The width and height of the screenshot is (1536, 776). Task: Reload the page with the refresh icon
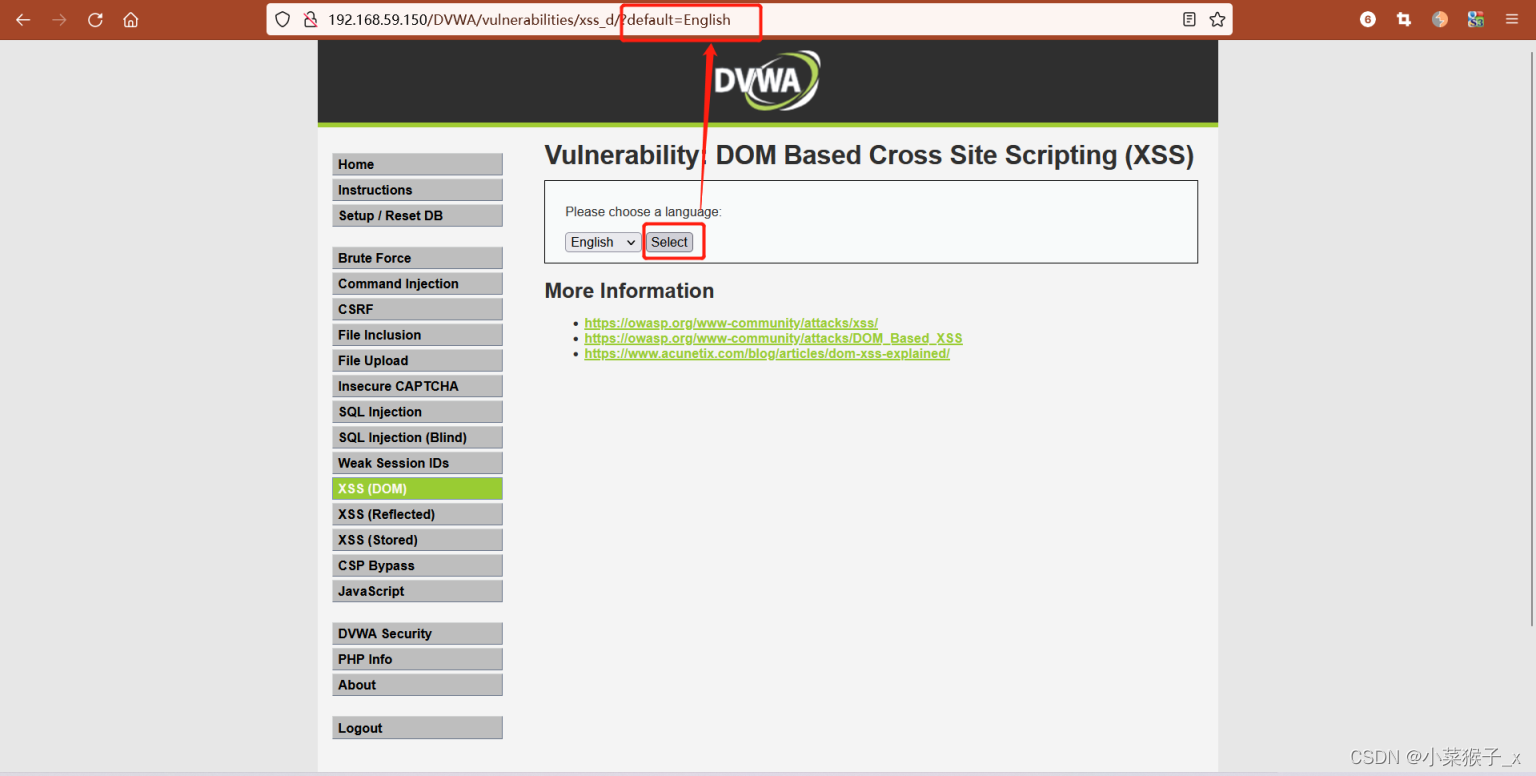(95, 20)
